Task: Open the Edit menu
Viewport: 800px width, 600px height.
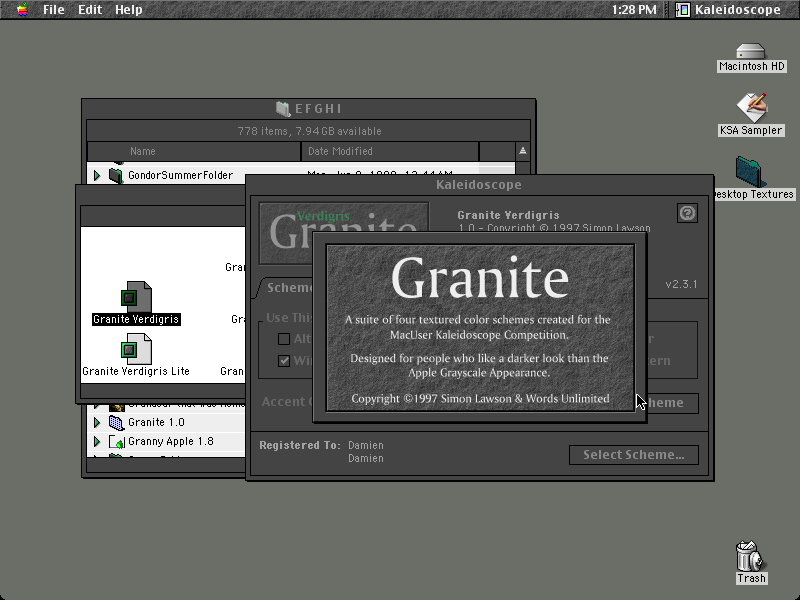Action: [90, 9]
